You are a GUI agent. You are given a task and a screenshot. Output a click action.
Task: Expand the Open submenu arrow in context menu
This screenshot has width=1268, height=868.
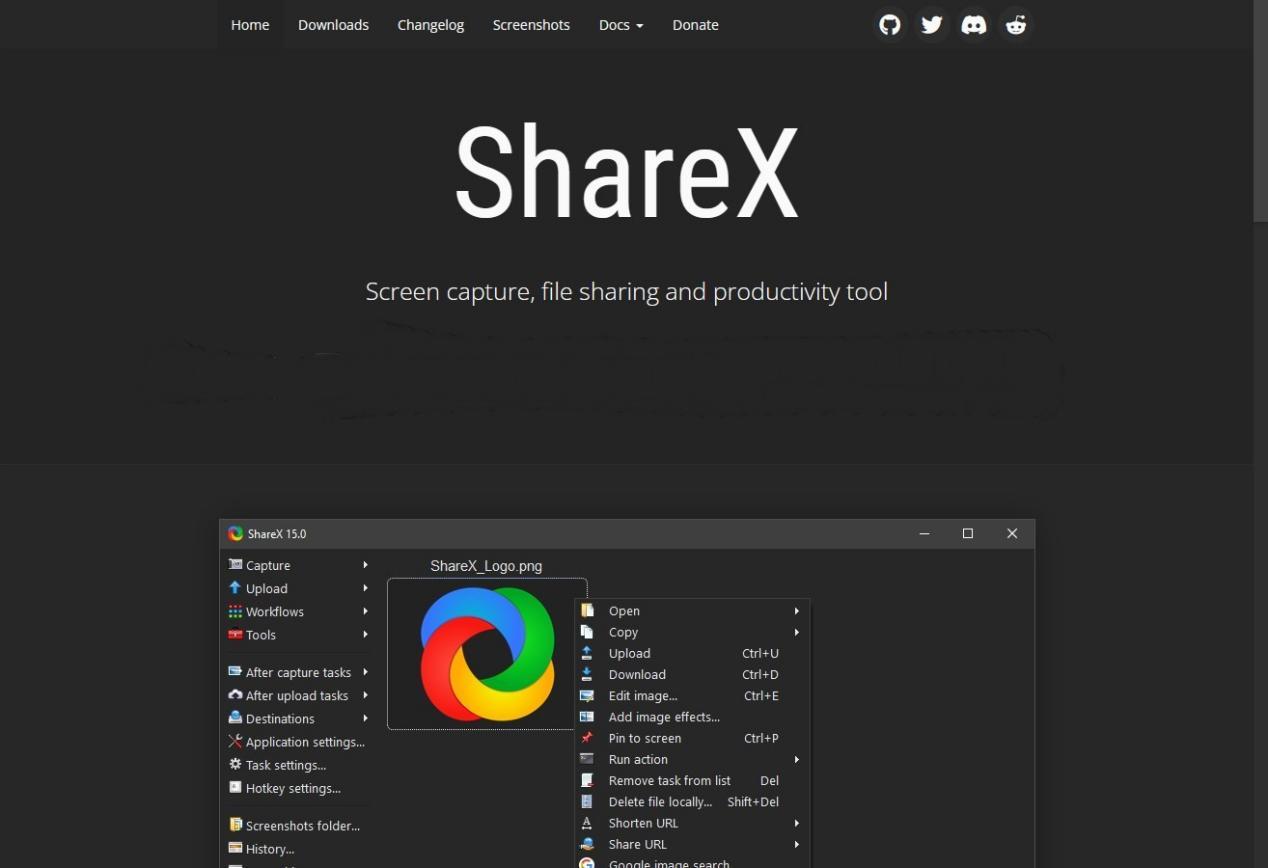click(797, 611)
